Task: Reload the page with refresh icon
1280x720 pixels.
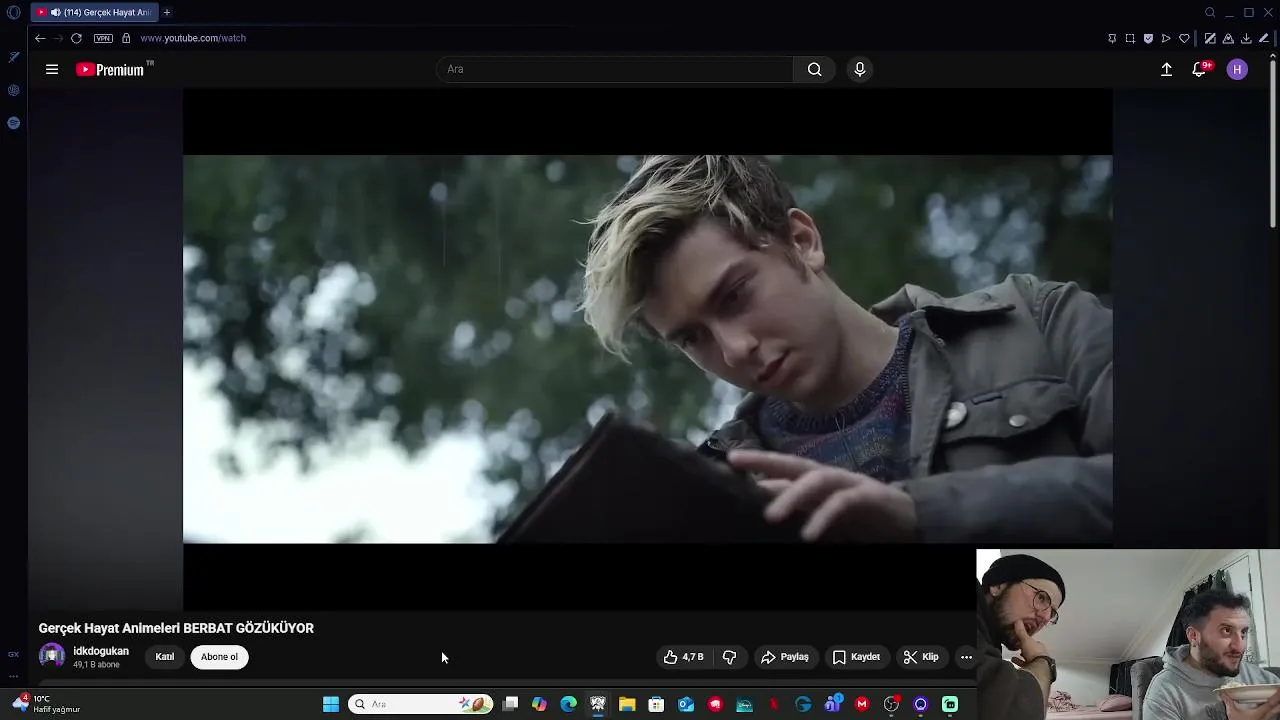Action: click(x=76, y=38)
